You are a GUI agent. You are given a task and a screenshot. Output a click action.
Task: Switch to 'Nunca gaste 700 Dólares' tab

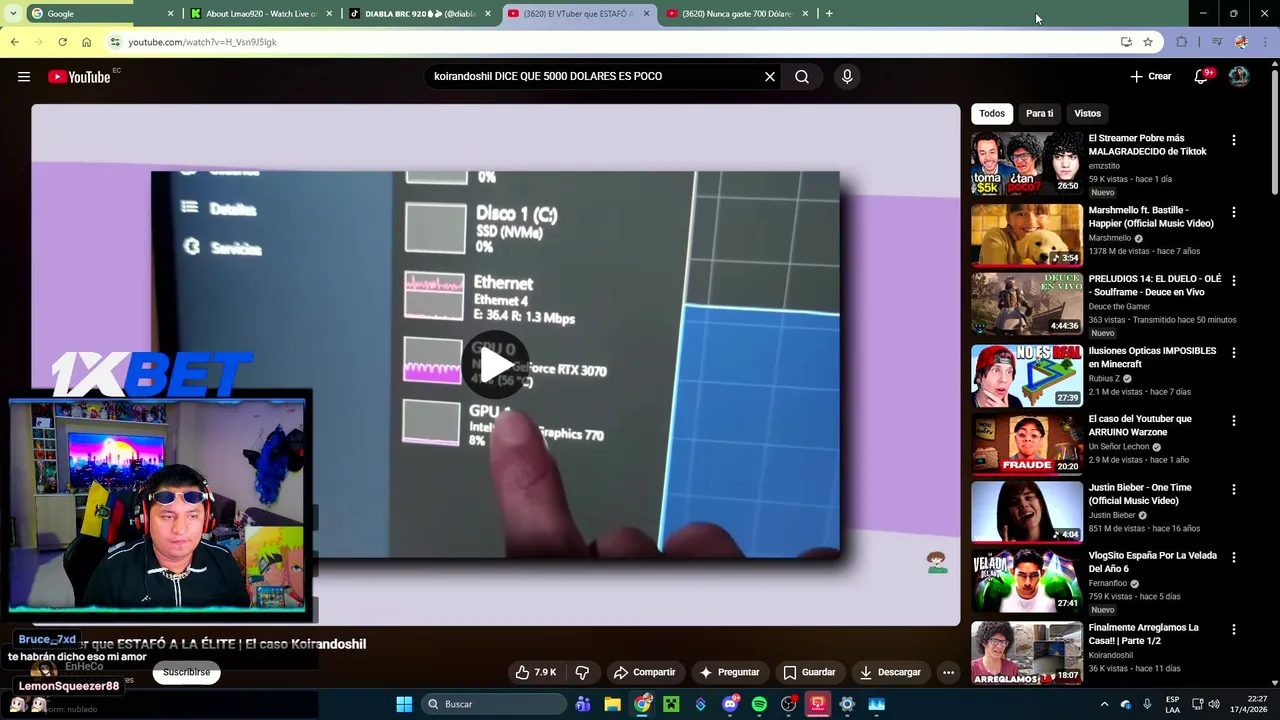pyautogui.click(x=736, y=14)
